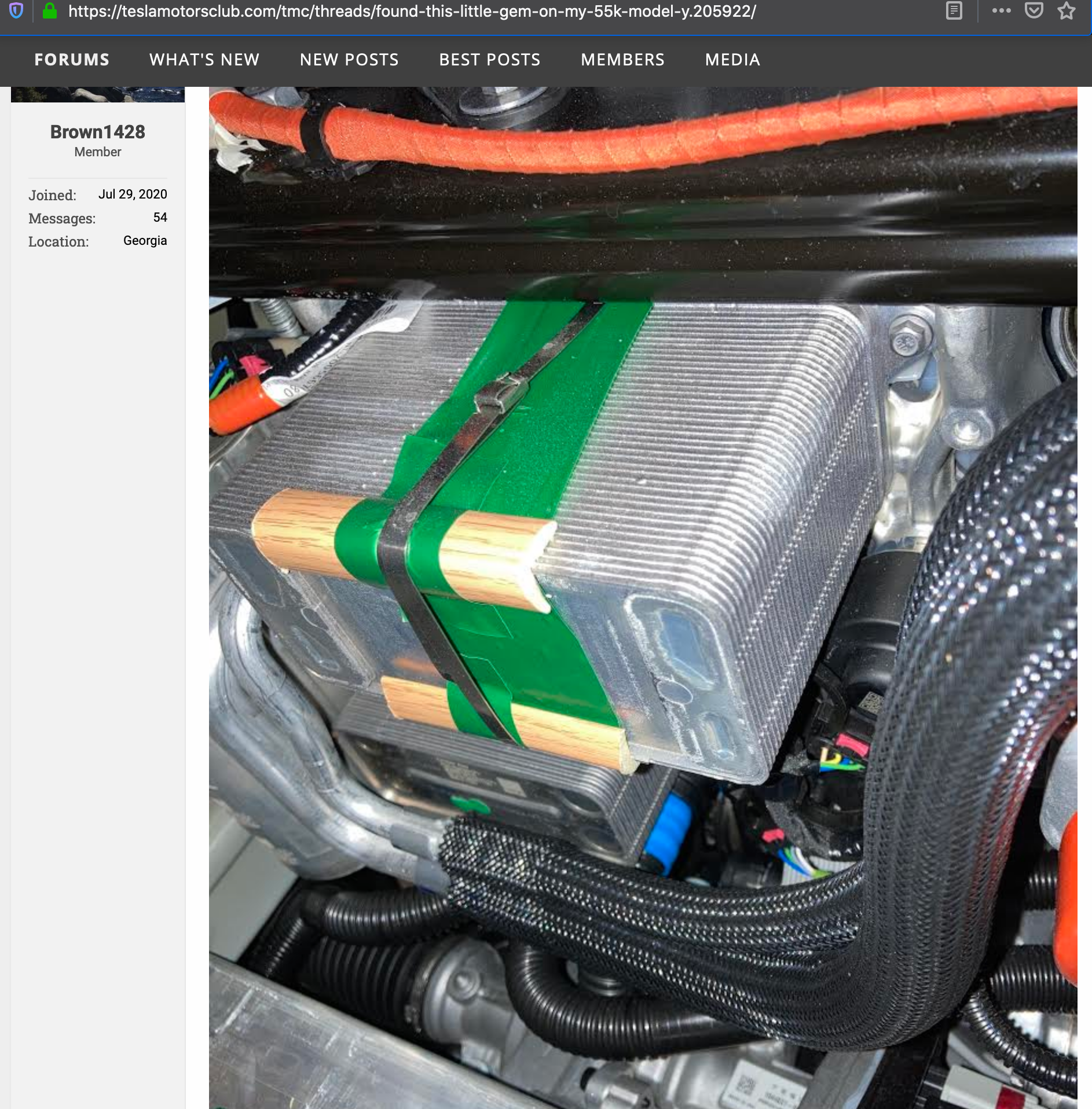Screen dimensions: 1092x1109
Task: Select BEST POSTS from the navigation bar
Action: pyautogui.click(x=490, y=60)
